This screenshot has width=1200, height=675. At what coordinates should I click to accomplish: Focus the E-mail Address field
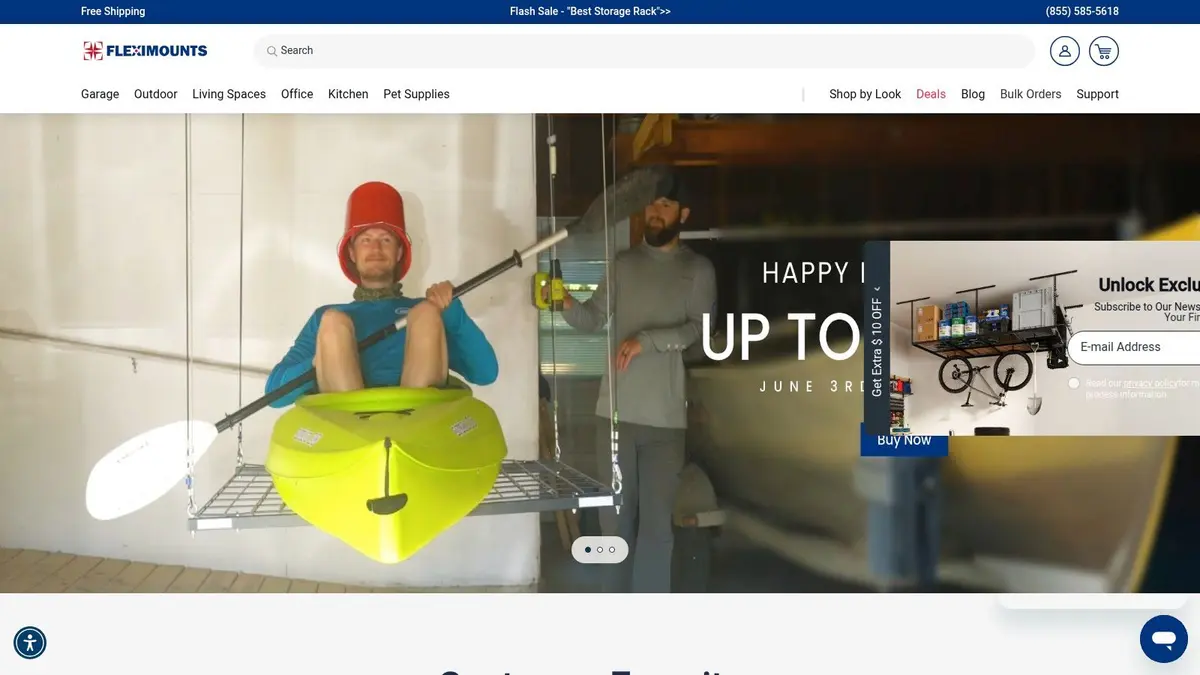pyautogui.click(x=1134, y=347)
